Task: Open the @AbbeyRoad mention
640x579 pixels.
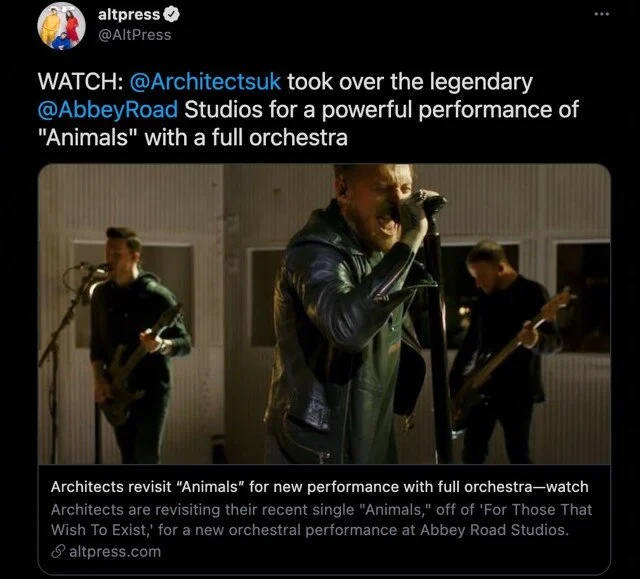Action: click(x=108, y=109)
